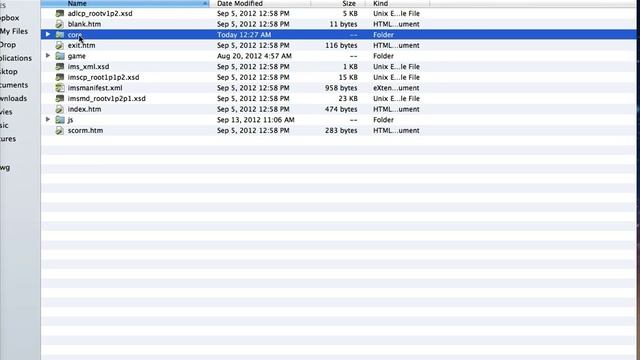Open Dropbox in the sidebar
640x360 pixels.
[9, 18]
